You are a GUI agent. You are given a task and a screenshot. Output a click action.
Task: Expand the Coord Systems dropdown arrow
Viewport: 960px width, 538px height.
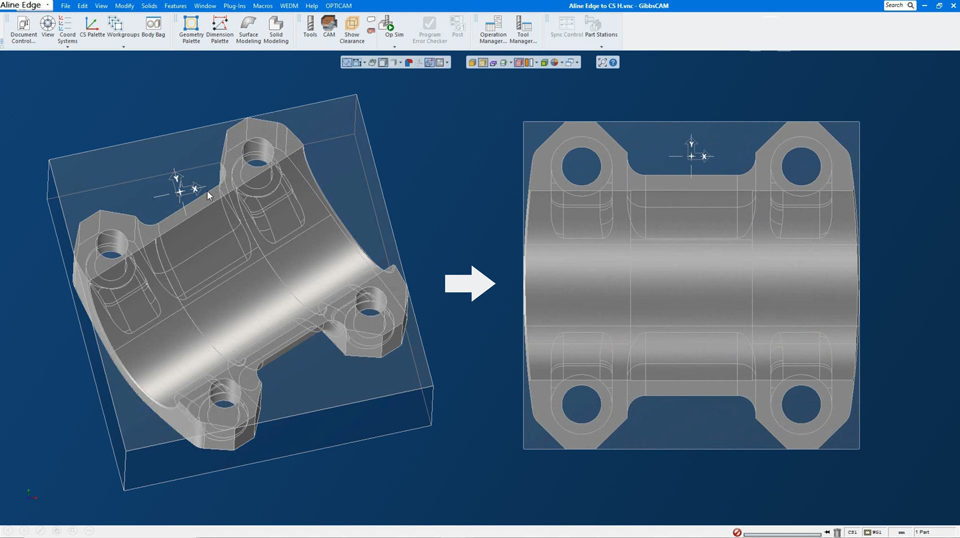67,47
